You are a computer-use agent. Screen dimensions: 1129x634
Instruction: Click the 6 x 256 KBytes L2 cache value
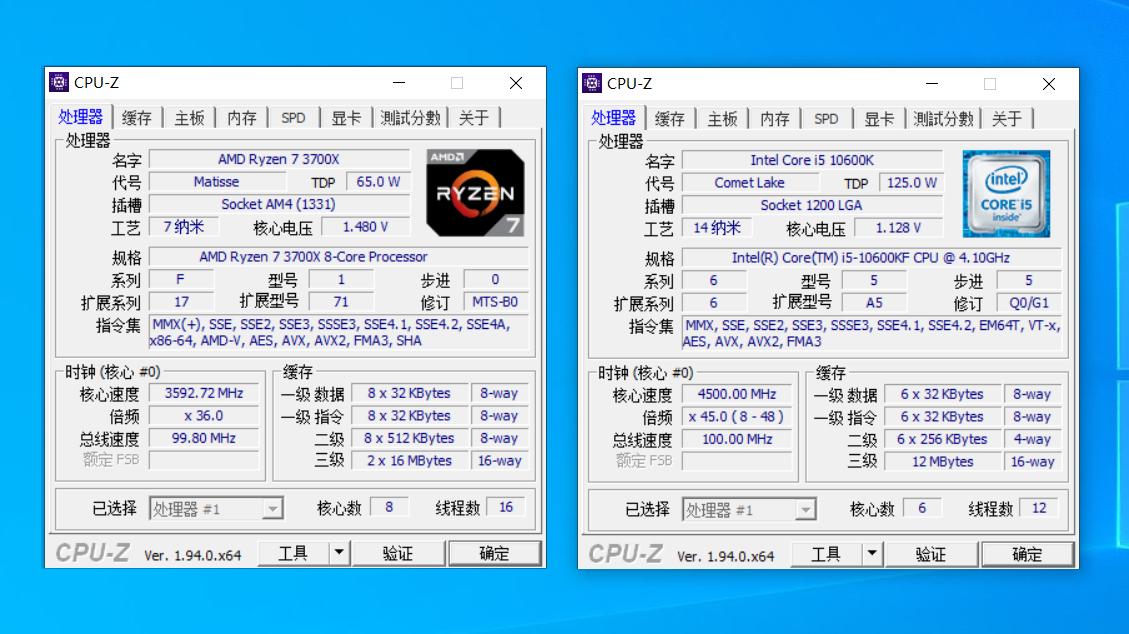(942, 439)
